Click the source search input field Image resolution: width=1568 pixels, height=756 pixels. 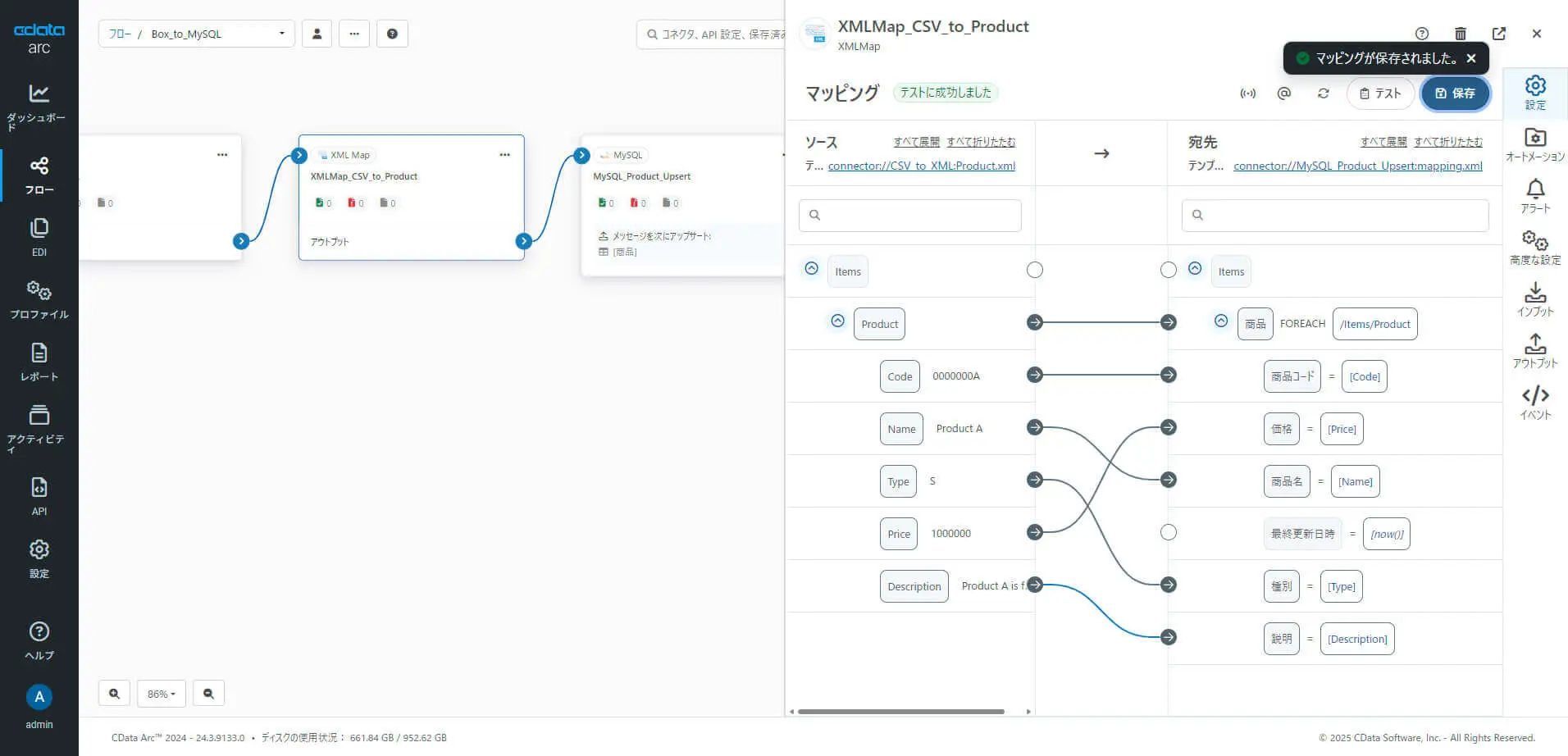[x=910, y=215]
